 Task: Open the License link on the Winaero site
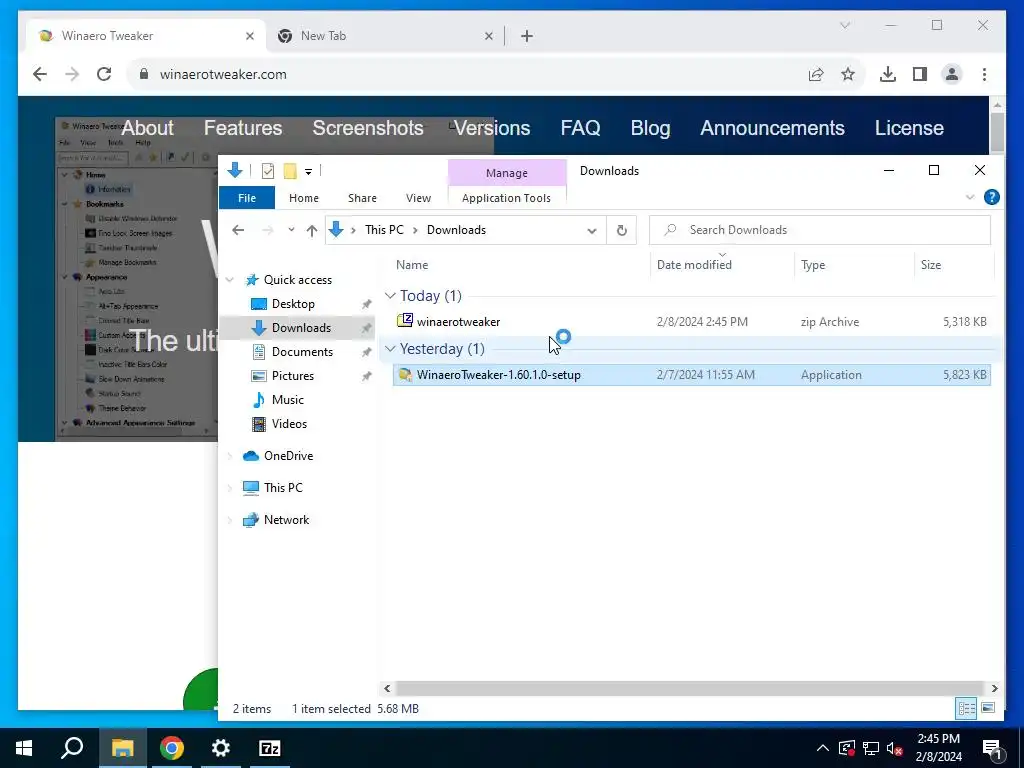tap(909, 128)
